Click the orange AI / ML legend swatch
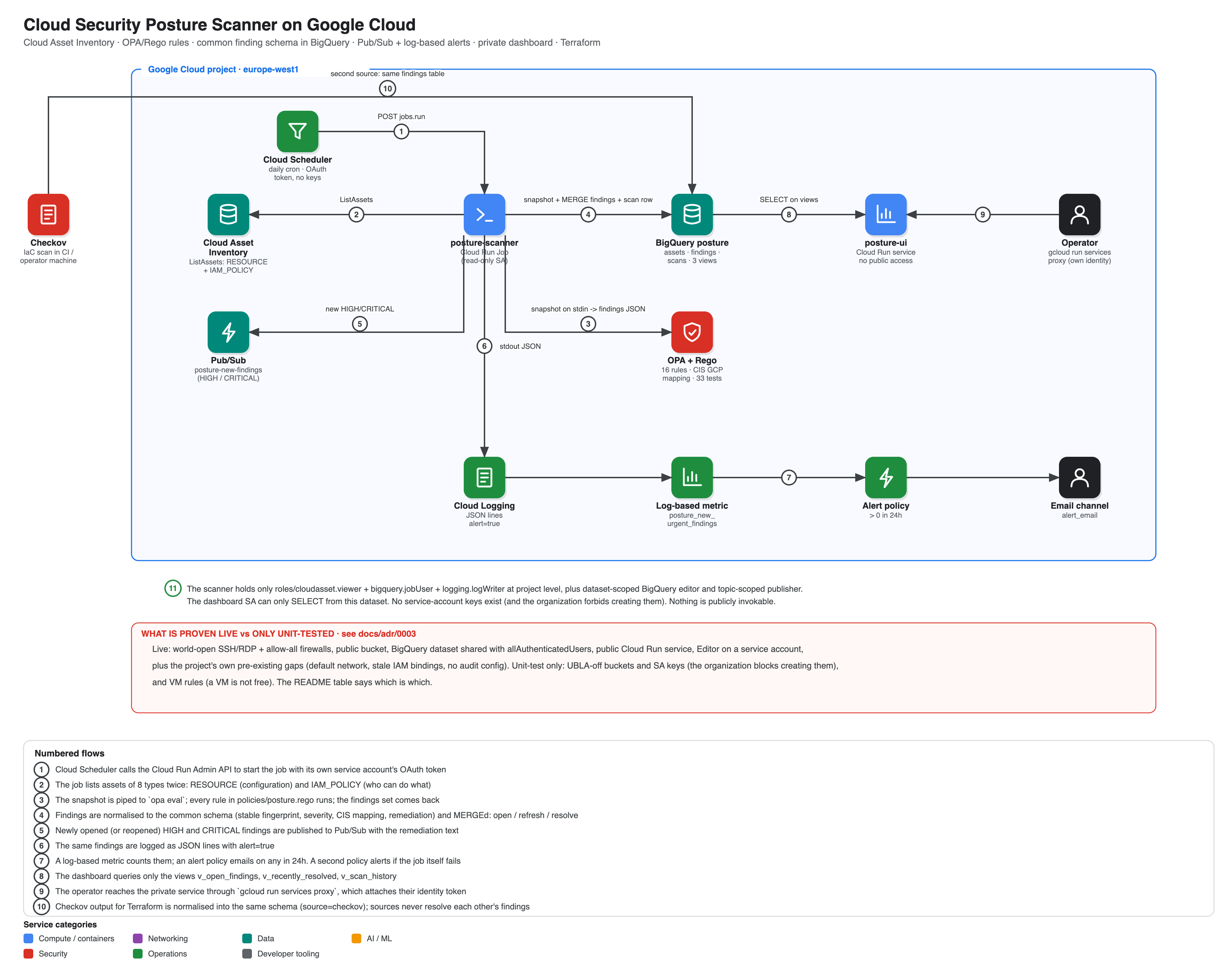1232x962 pixels. click(356, 938)
